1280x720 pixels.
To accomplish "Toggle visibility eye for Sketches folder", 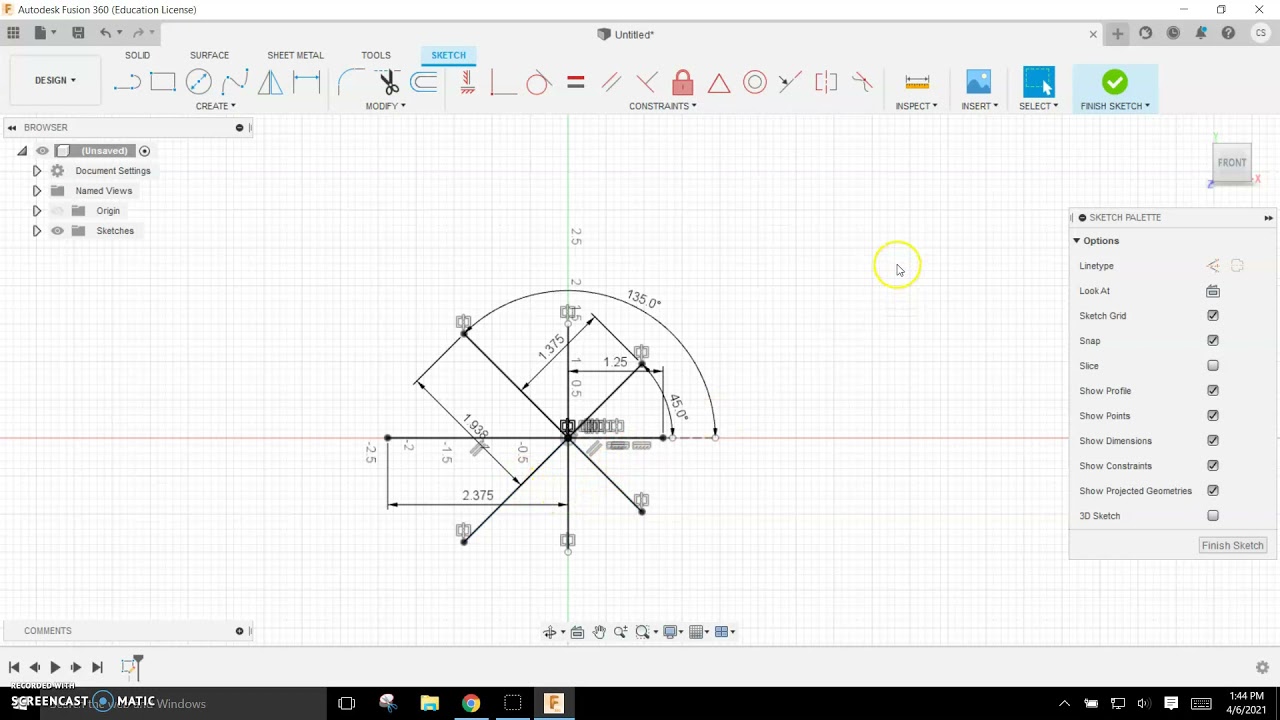I will [x=57, y=231].
